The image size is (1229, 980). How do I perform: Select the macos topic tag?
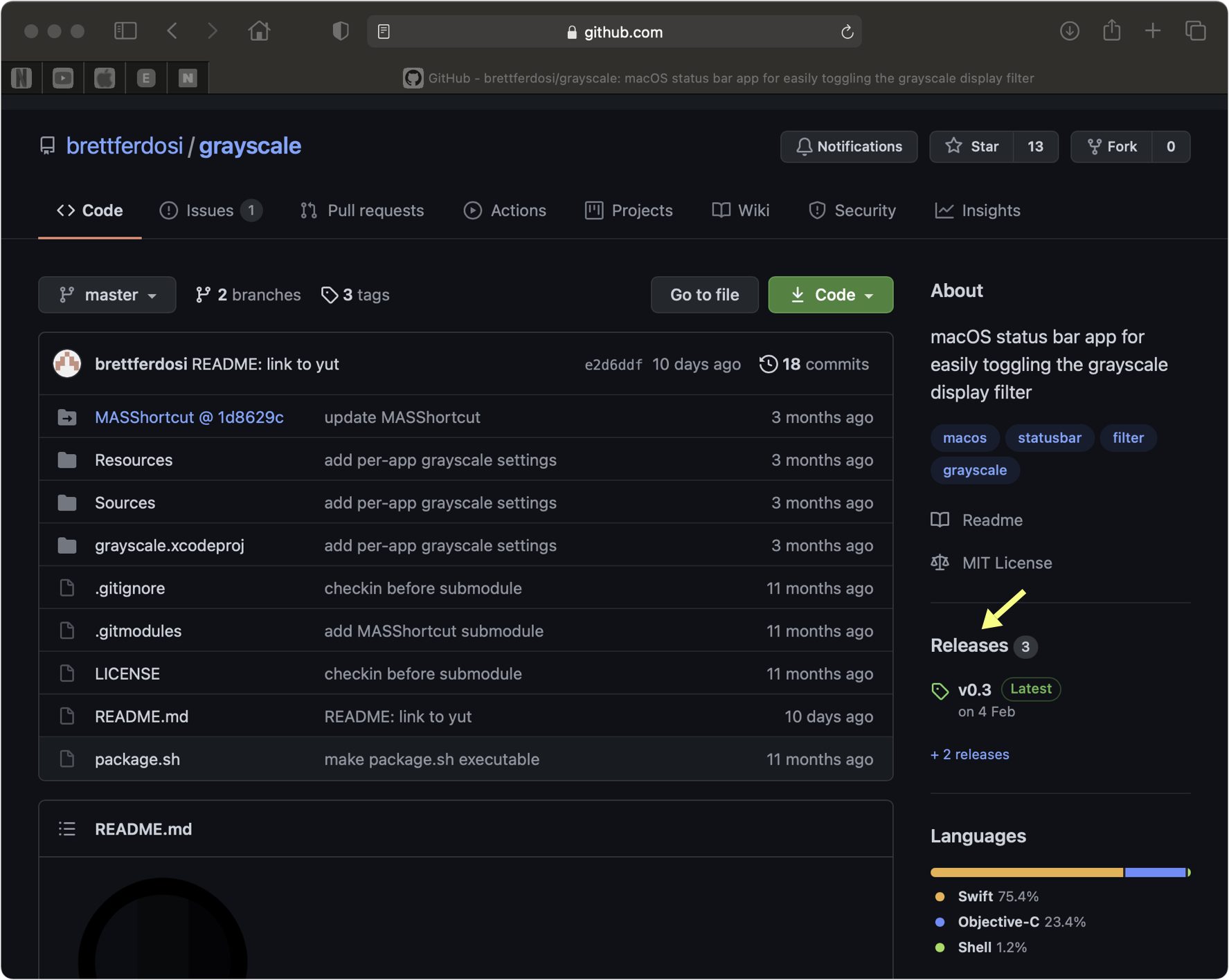(x=965, y=438)
